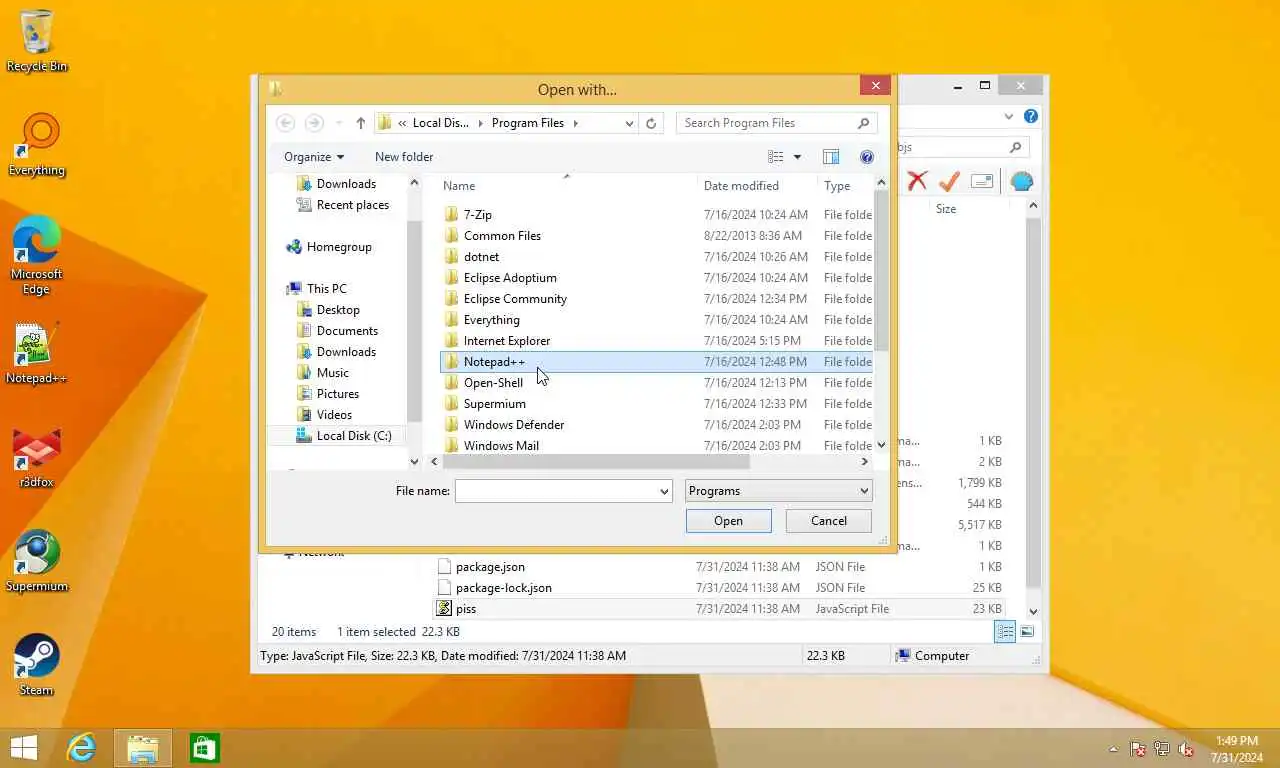This screenshot has width=1280, height=768.
Task: Launch Notepad++ desktop shortcut
Action: tap(37, 353)
